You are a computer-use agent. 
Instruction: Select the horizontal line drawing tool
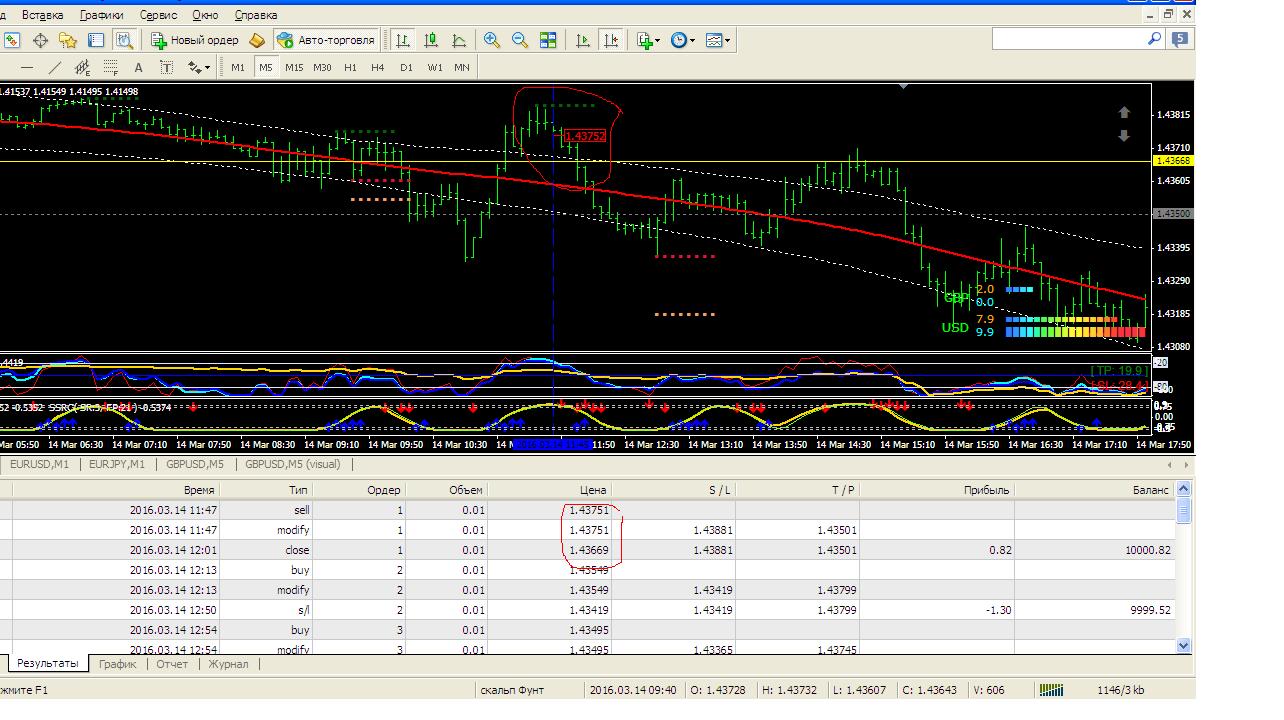point(27,68)
